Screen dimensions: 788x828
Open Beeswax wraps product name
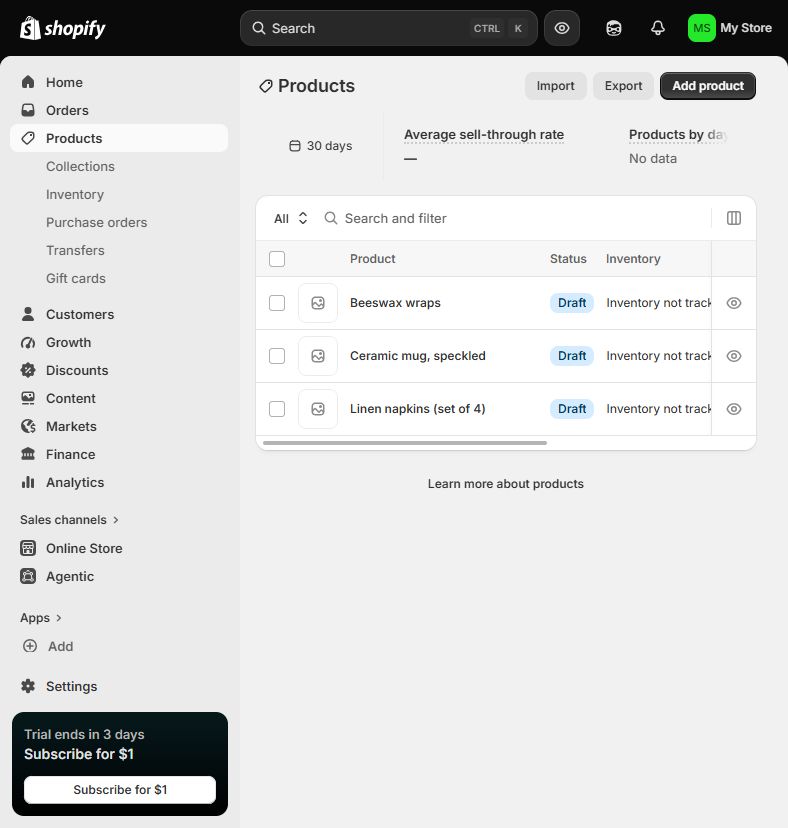395,303
